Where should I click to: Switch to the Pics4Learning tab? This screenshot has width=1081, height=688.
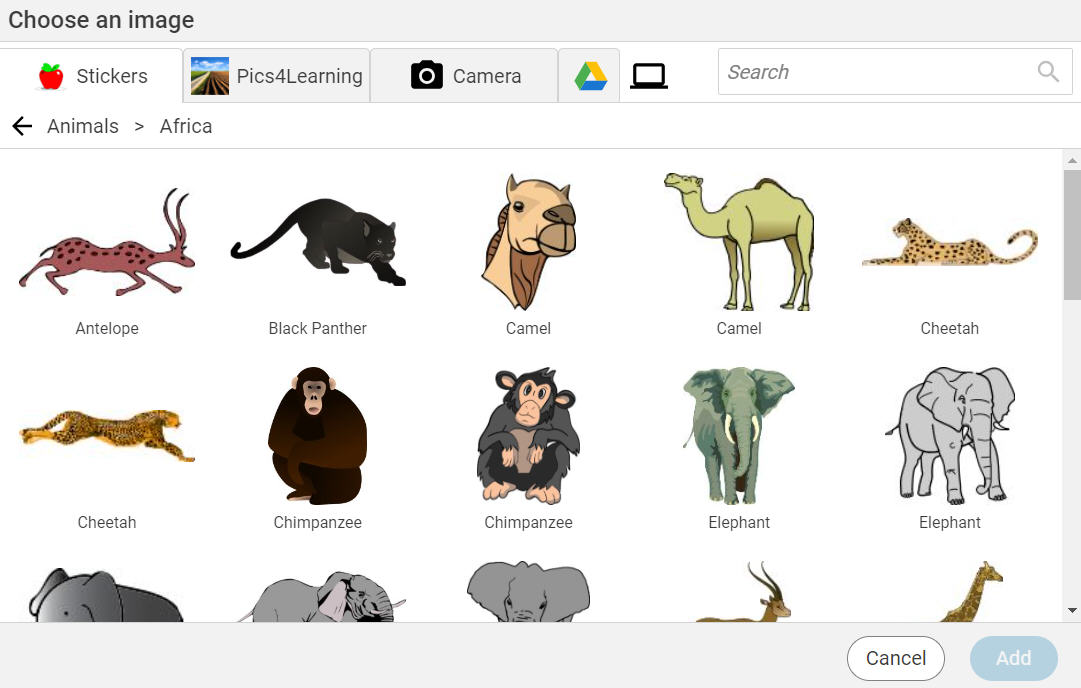click(x=277, y=76)
